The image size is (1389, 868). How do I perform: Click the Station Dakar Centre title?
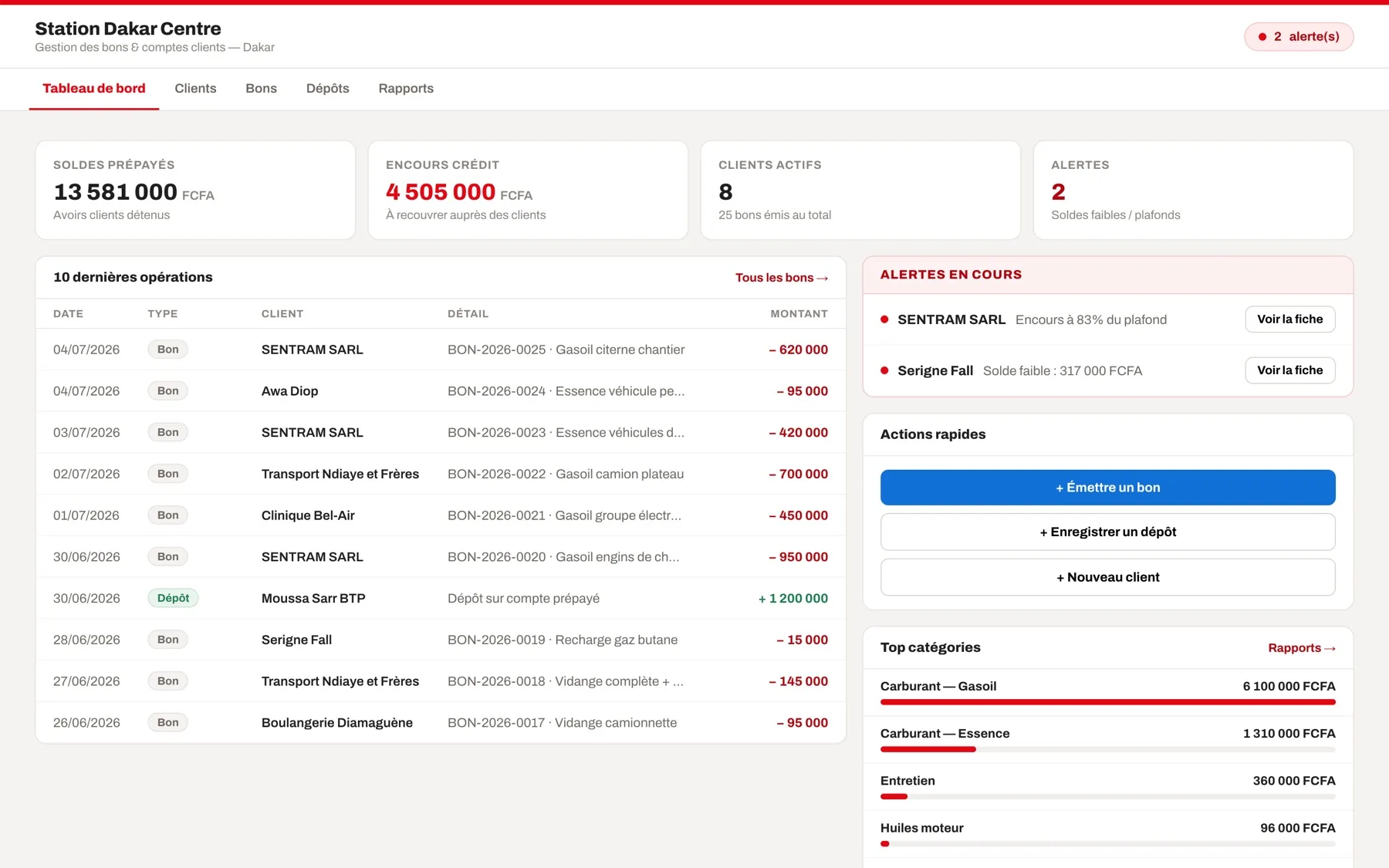128,29
